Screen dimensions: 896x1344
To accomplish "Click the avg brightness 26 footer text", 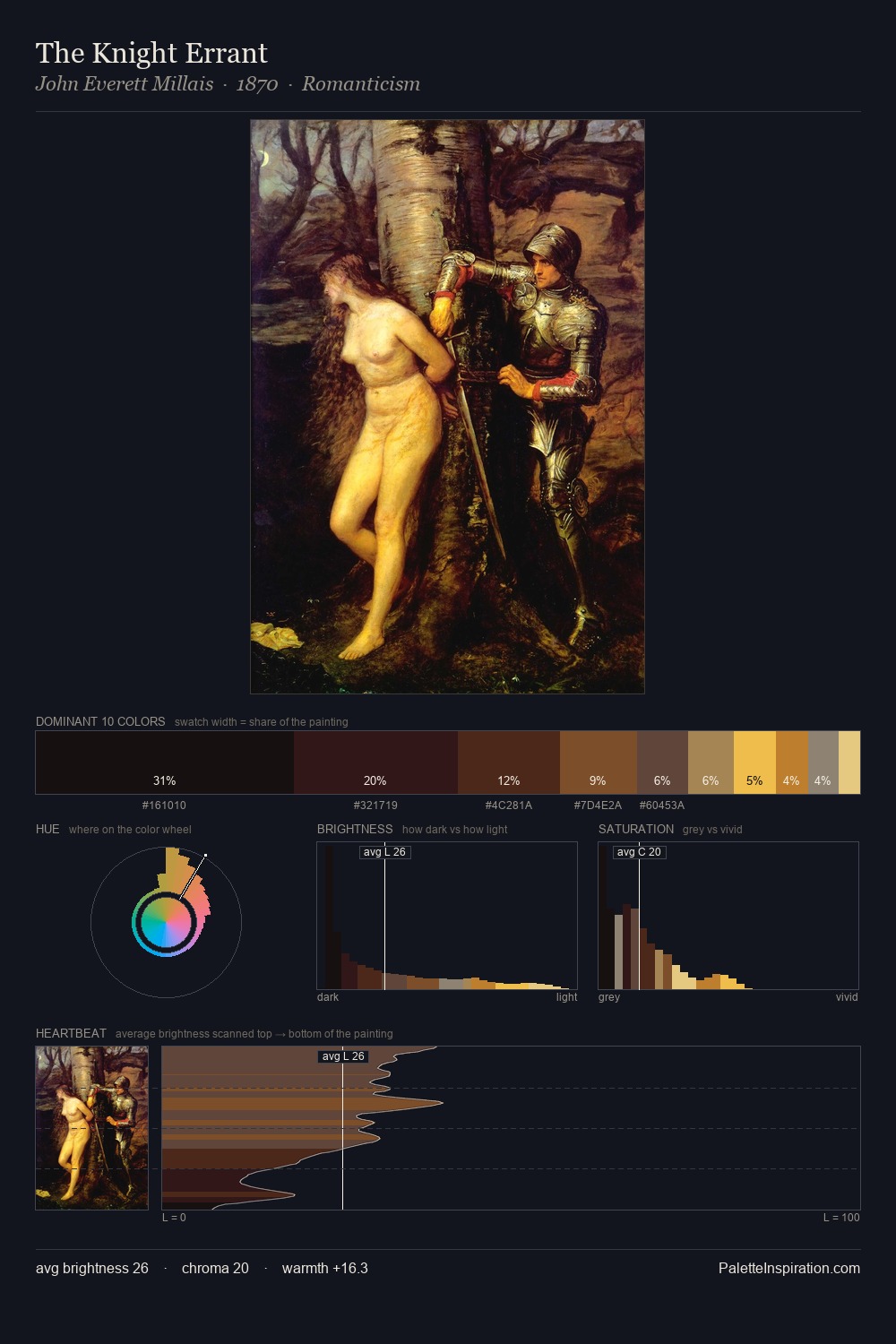I will pos(92,1268).
